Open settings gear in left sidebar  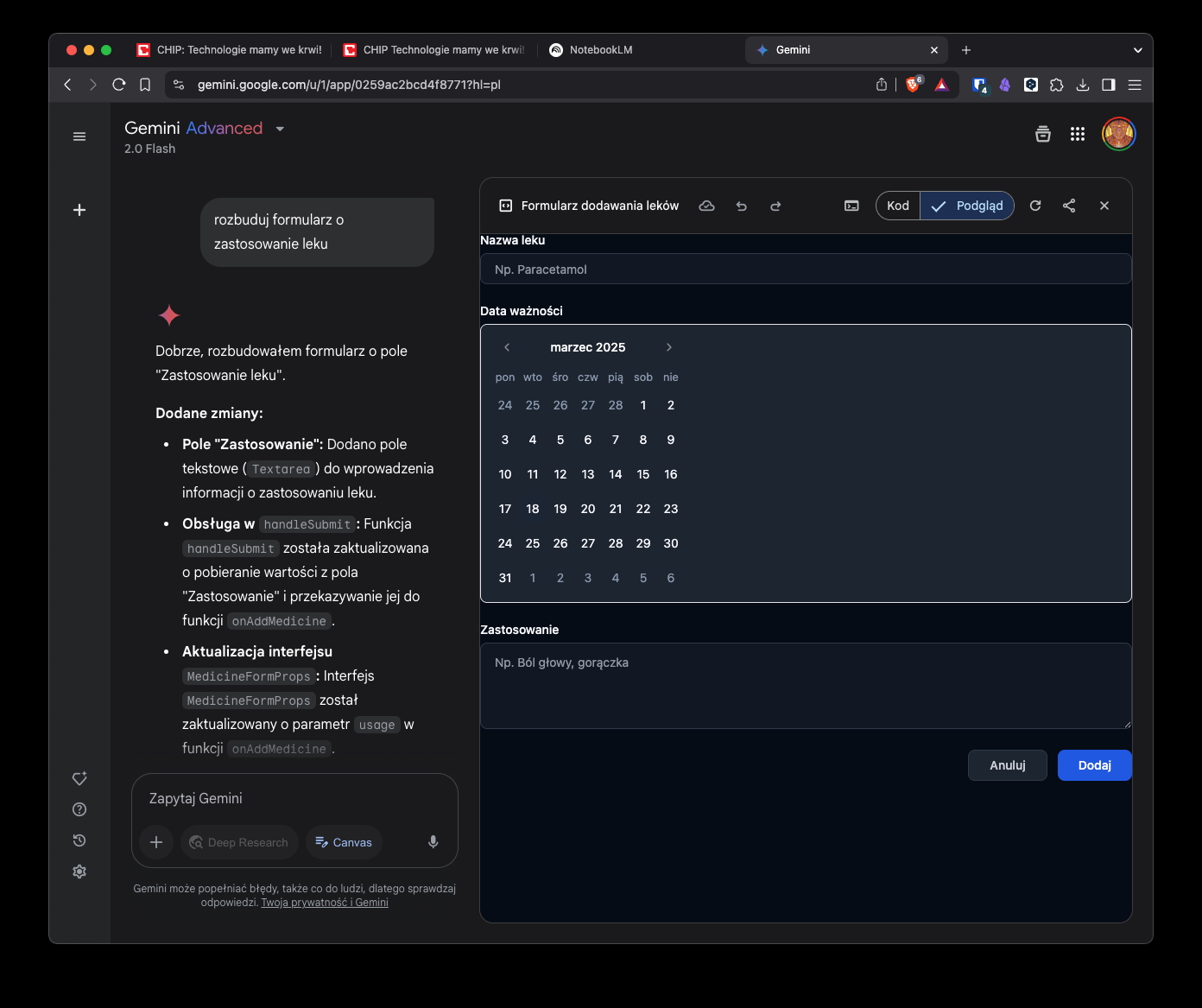(79, 872)
